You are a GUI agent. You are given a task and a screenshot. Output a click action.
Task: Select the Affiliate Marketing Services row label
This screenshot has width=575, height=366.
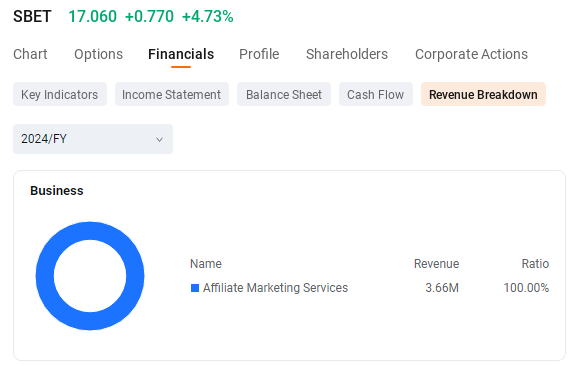[x=275, y=288]
